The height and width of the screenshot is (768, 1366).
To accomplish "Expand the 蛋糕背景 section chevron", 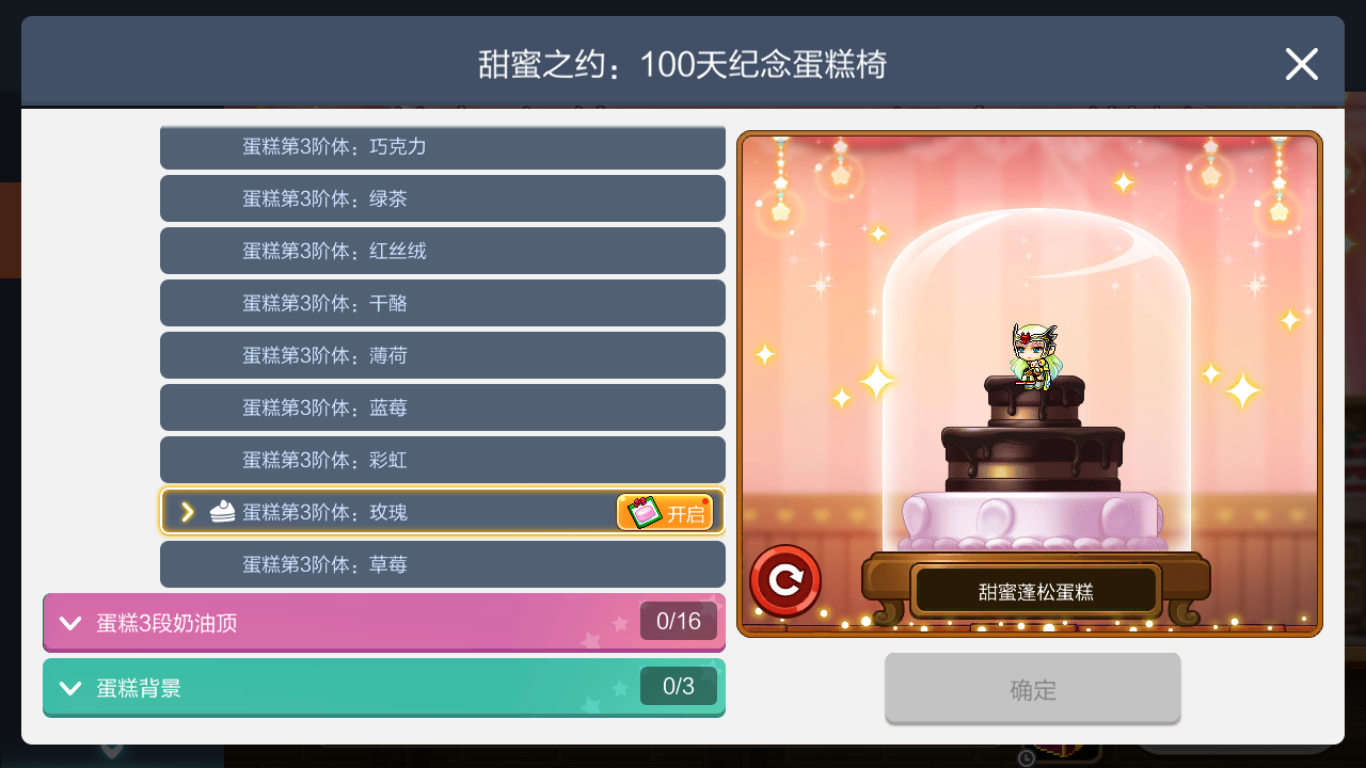I will [x=70, y=688].
